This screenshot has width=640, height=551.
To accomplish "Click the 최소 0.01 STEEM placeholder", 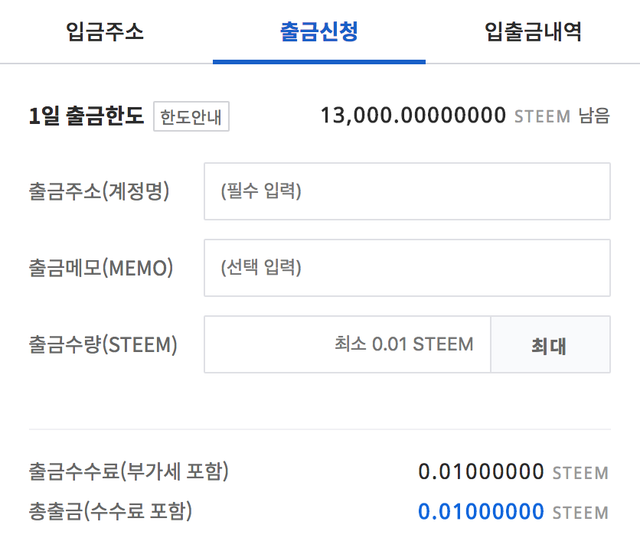I will [x=404, y=344].
